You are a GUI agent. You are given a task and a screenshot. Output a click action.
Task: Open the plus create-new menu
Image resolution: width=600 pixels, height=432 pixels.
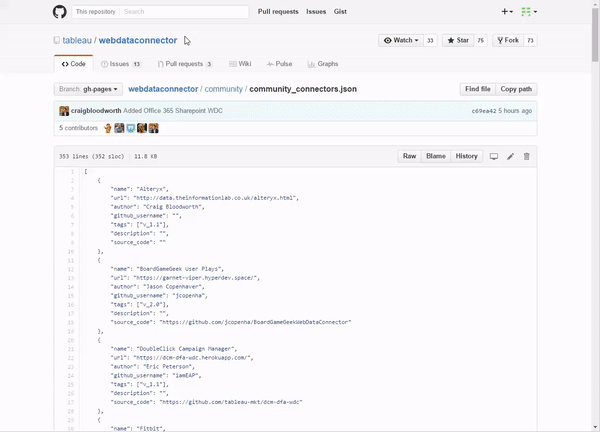tap(507, 11)
